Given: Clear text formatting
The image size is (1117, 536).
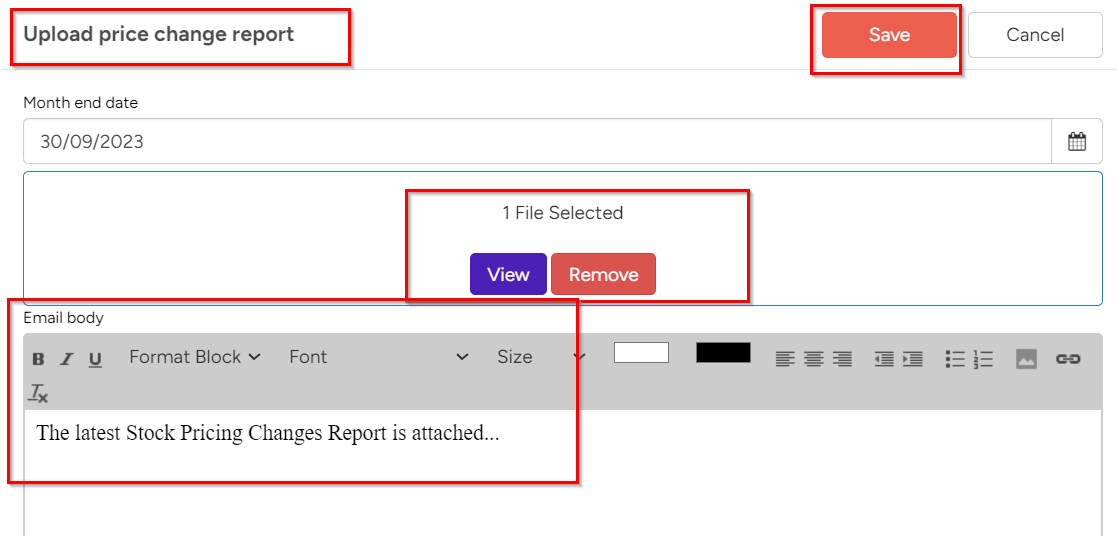Looking at the screenshot, I should point(38,393).
